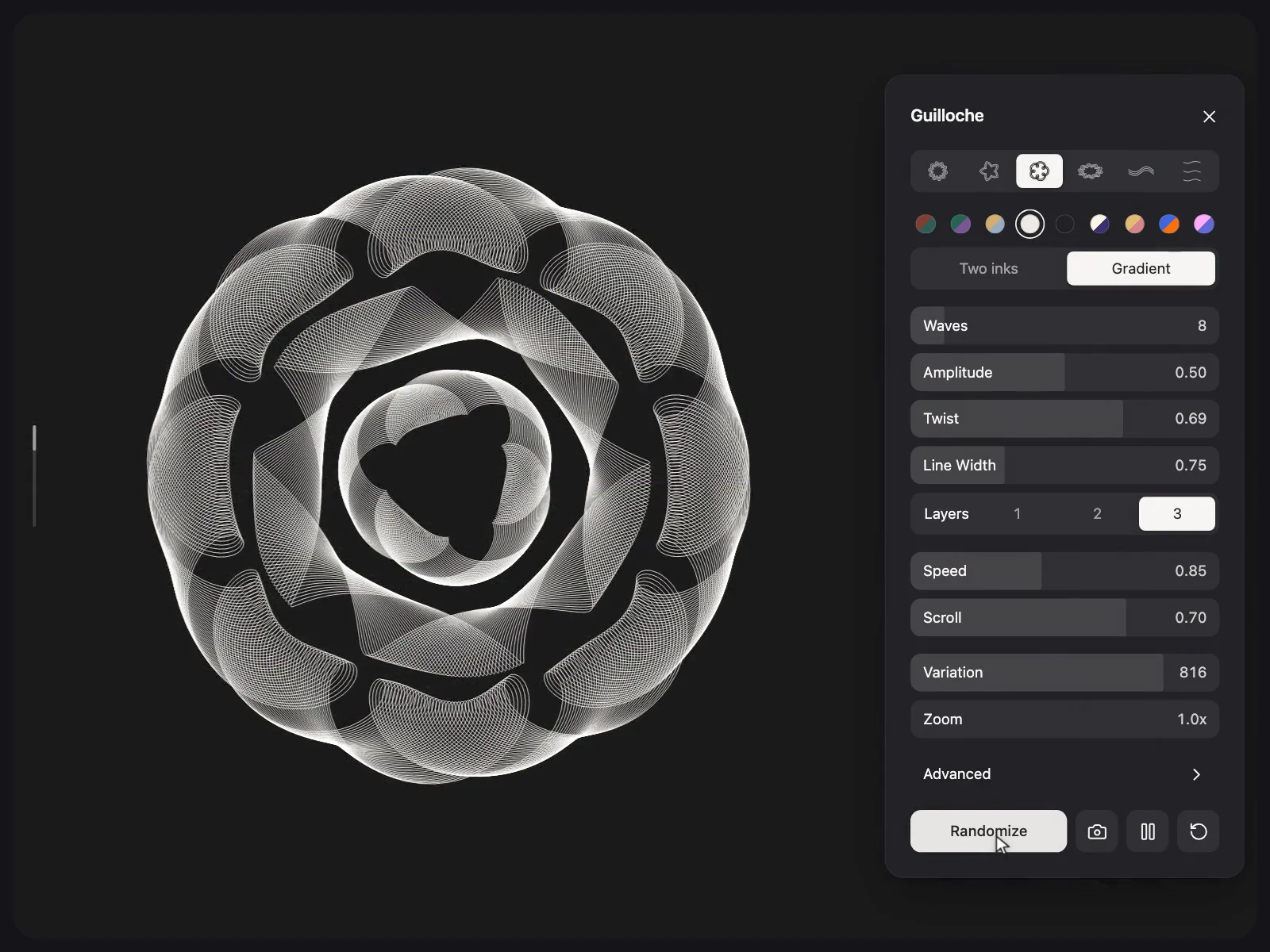Click the Guilloche panel title
This screenshot has height=952, width=1270.
click(x=947, y=116)
